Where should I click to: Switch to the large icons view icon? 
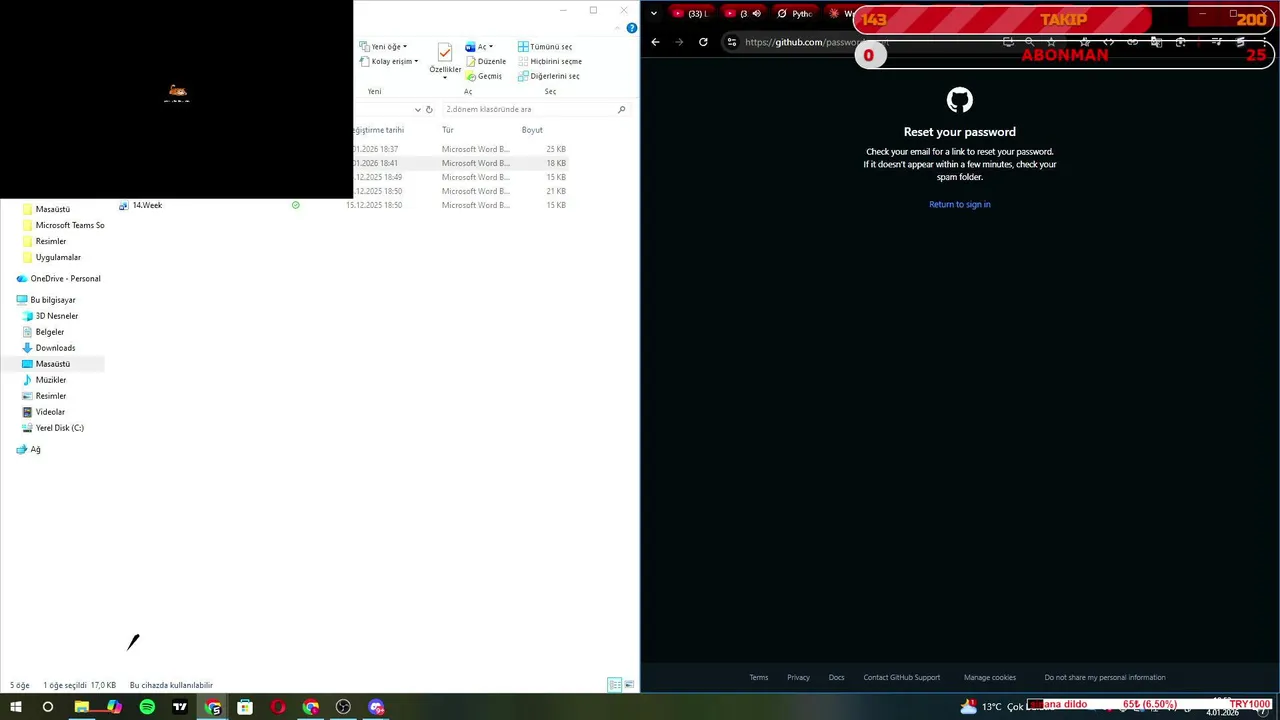pyautogui.click(x=629, y=685)
